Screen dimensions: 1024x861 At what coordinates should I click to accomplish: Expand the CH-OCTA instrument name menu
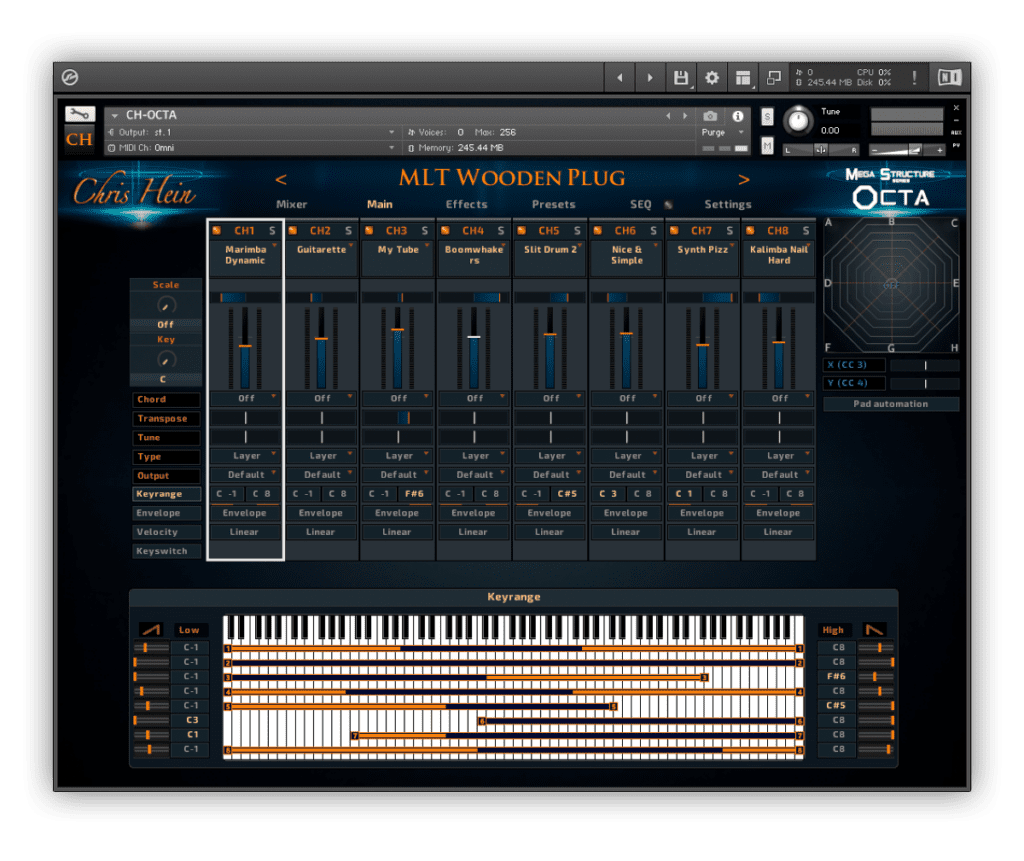point(114,116)
